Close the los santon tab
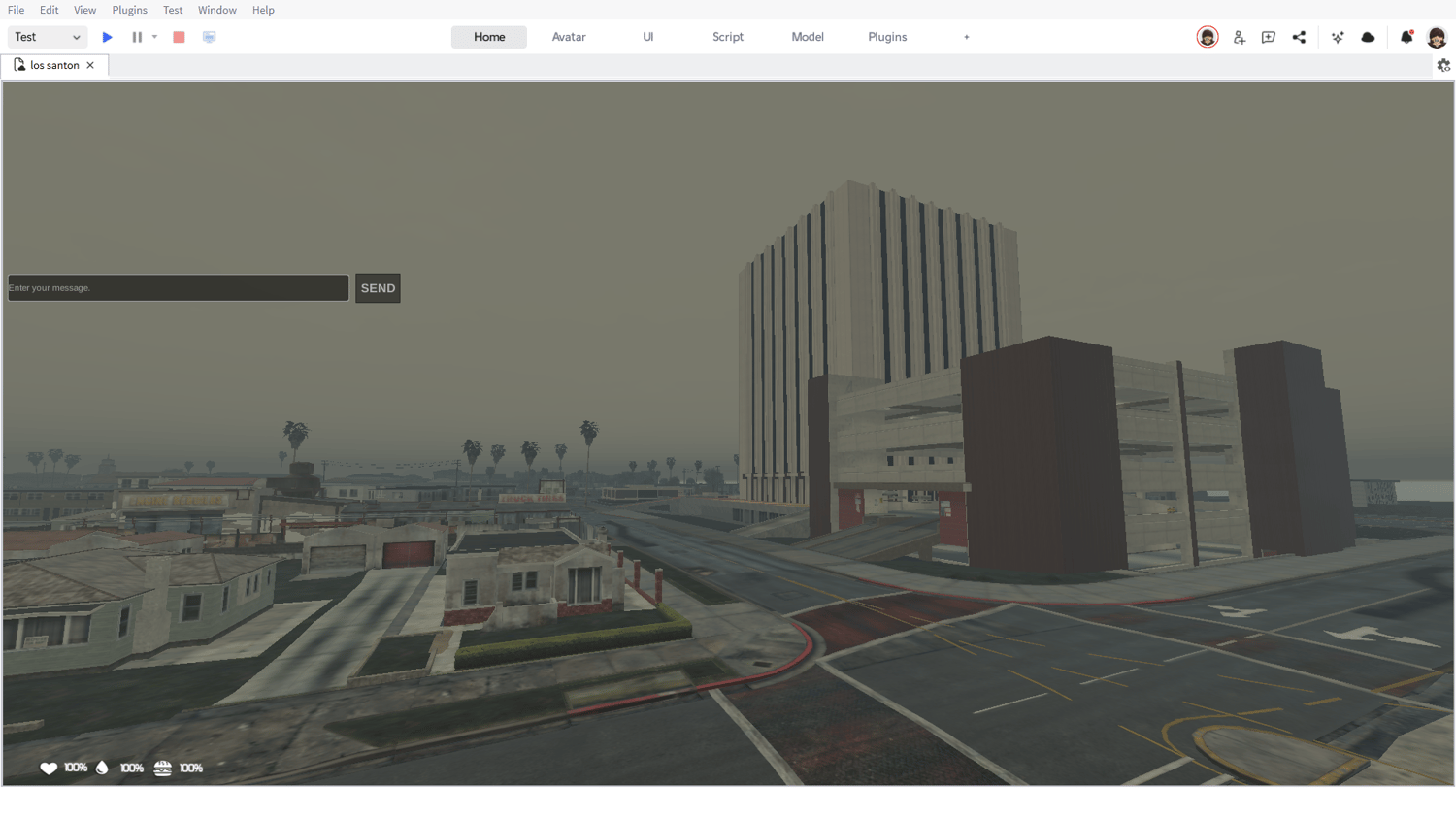This screenshot has width=1456, height=818. pyautogui.click(x=90, y=65)
